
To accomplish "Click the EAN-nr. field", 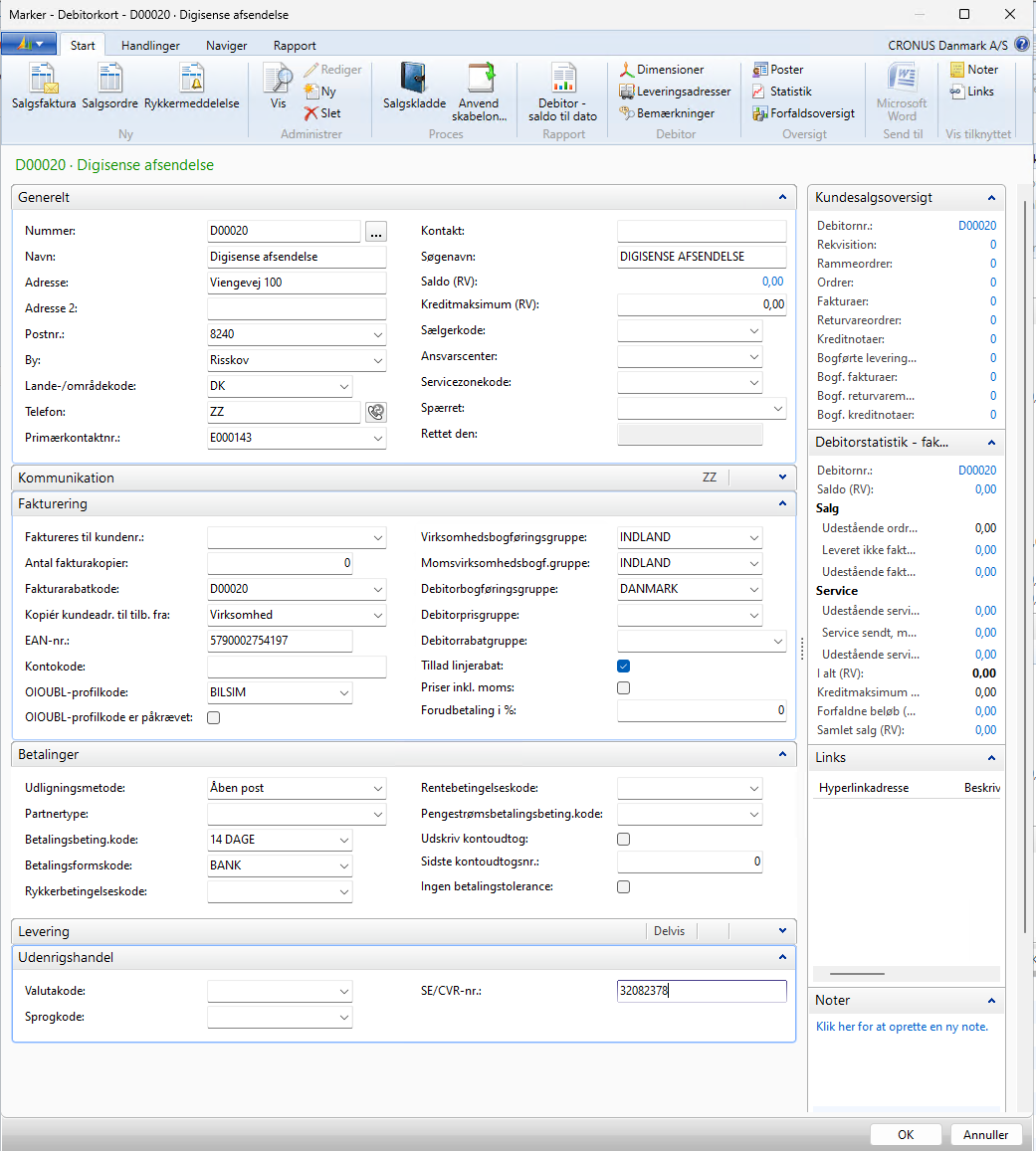I will pos(280,641).
